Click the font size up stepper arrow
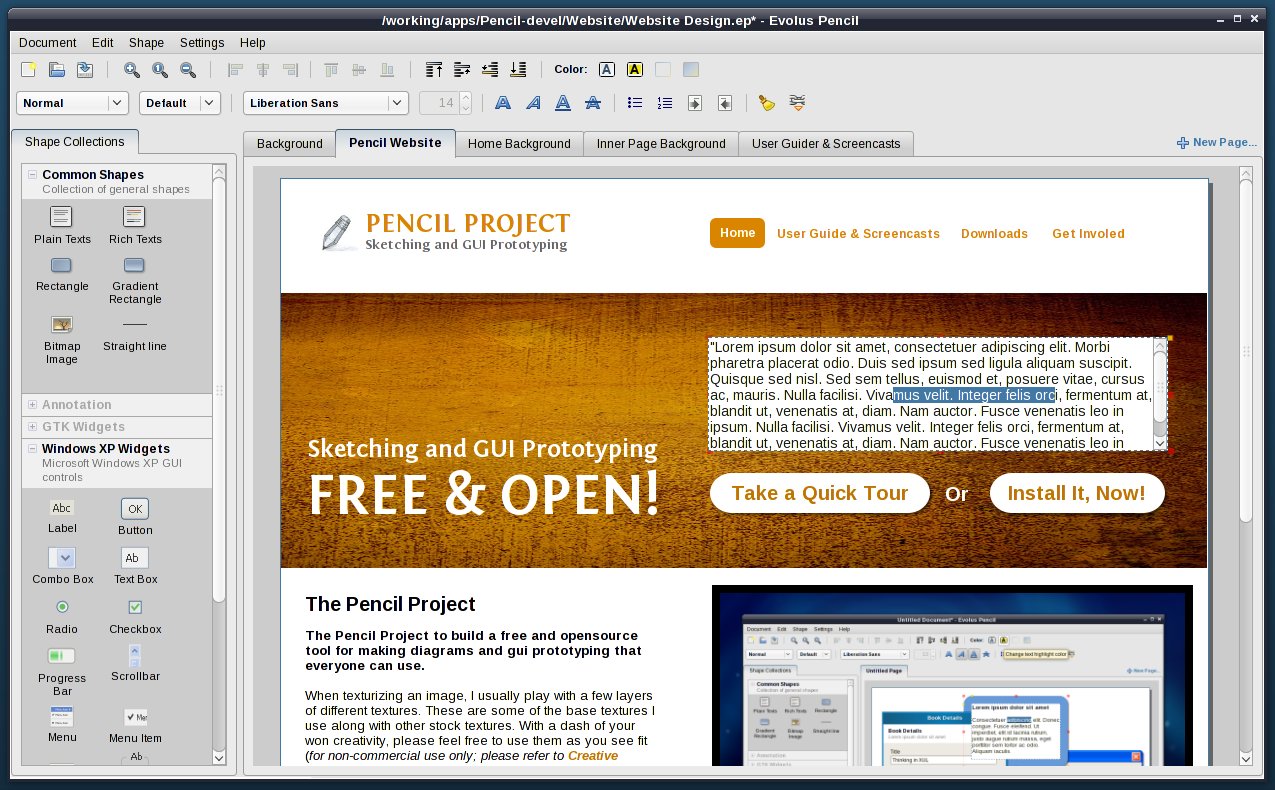The height and width of the screenshot is (790, 1275). [x=465, y=98]
